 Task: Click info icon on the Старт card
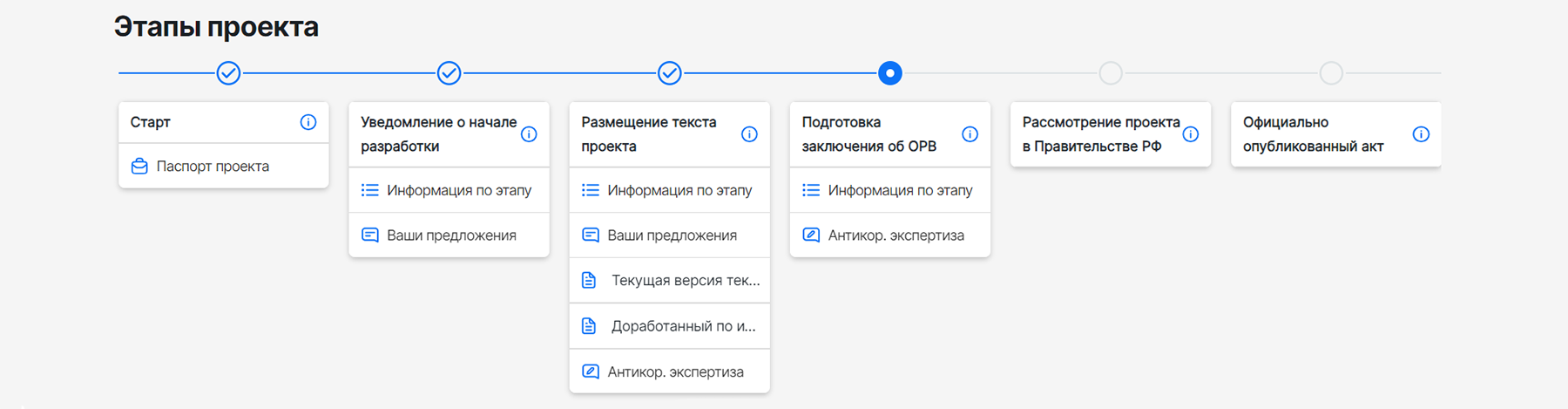tap(308, 122)
